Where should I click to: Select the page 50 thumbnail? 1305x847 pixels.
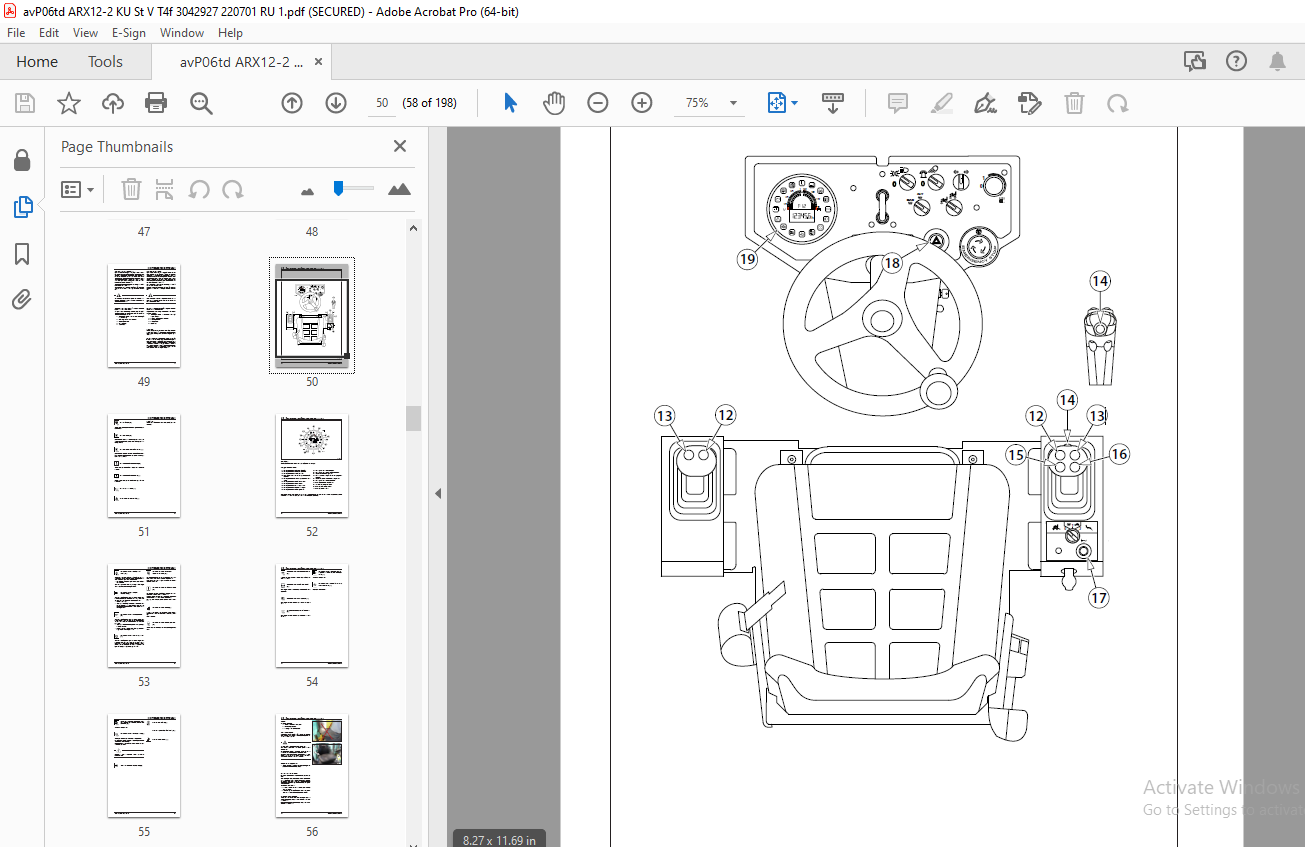[x=312, y=315]
